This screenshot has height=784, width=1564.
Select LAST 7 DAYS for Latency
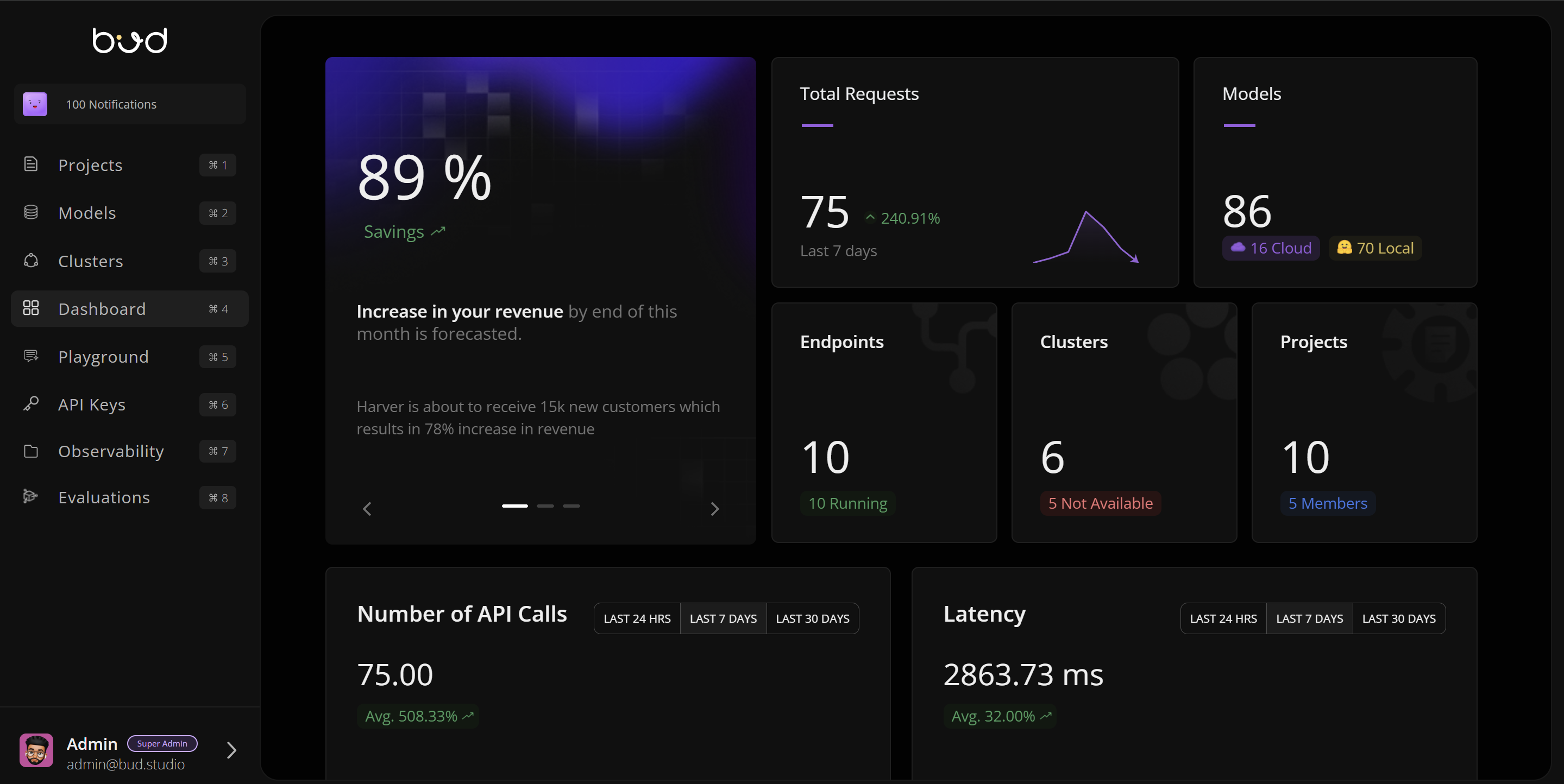[x=1309, y=618]
